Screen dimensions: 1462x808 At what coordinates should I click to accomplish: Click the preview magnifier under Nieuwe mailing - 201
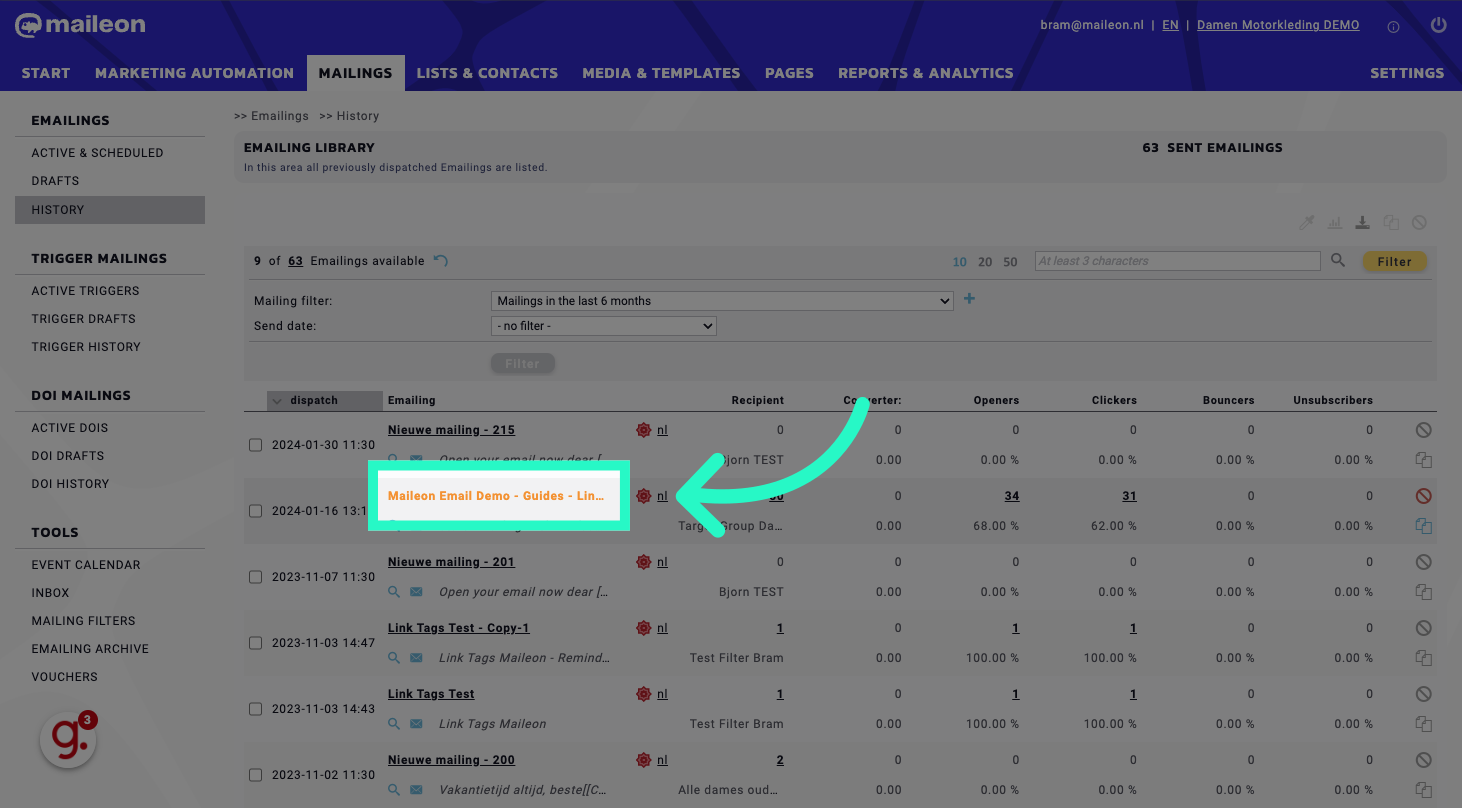click(394, 592)
